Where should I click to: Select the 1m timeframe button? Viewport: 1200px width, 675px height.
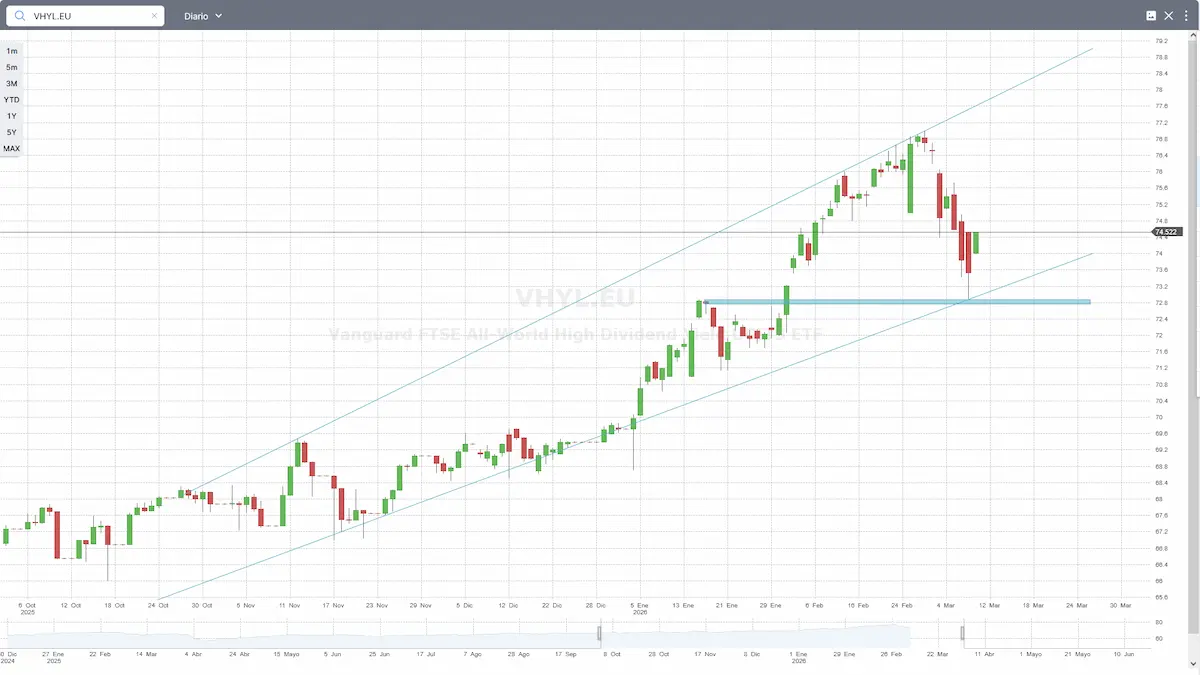point(11,50)
